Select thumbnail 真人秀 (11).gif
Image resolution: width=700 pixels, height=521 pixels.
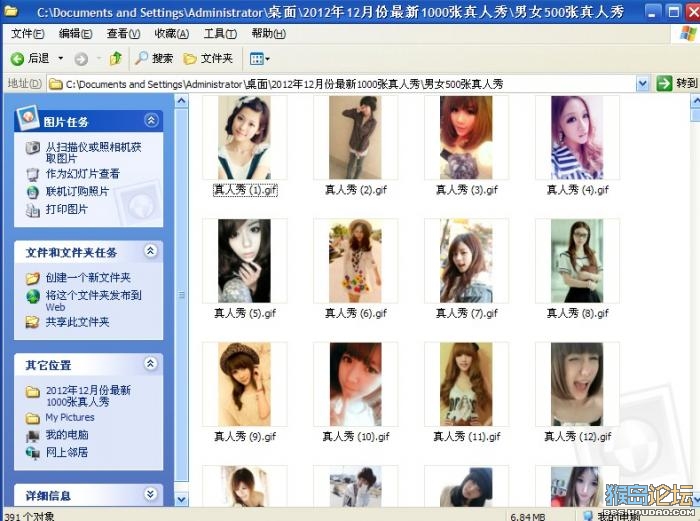(x=466, y=384)
